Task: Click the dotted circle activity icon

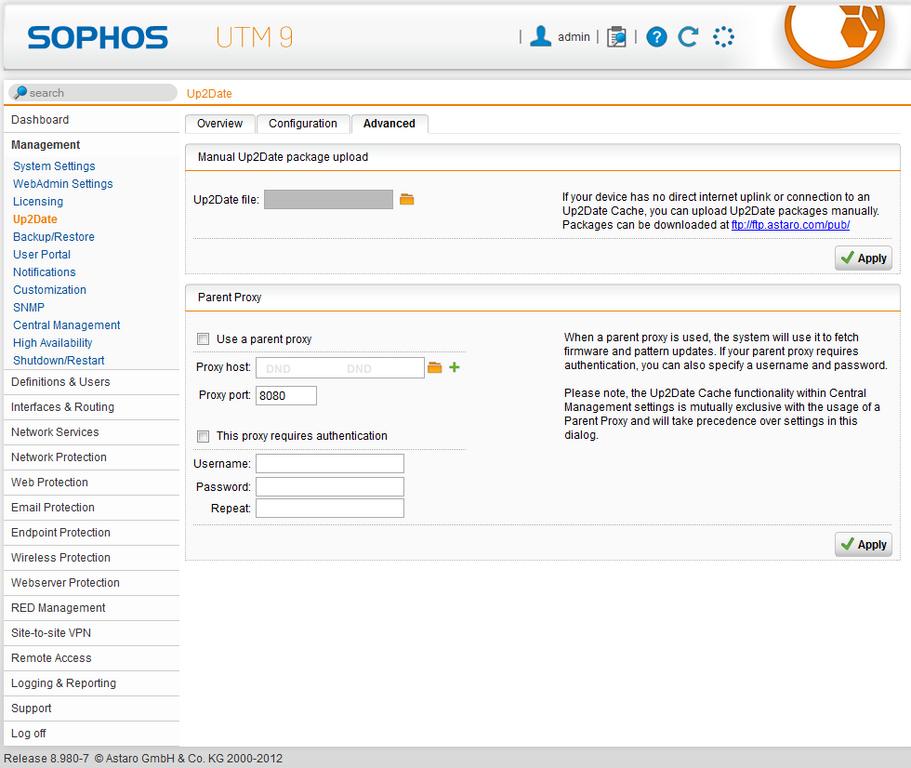Action: (x=723, y=37)
